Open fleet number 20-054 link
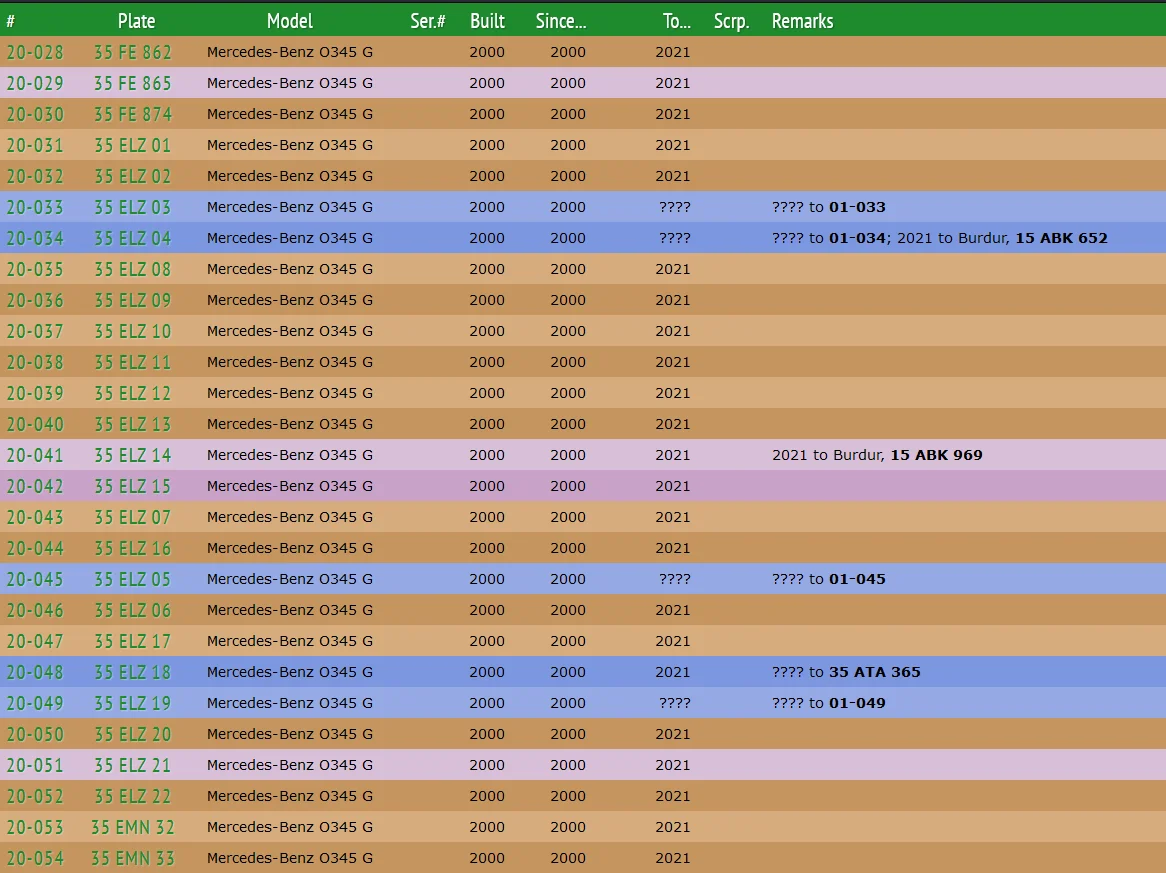1166x873 pixels. tap(35, 858)
